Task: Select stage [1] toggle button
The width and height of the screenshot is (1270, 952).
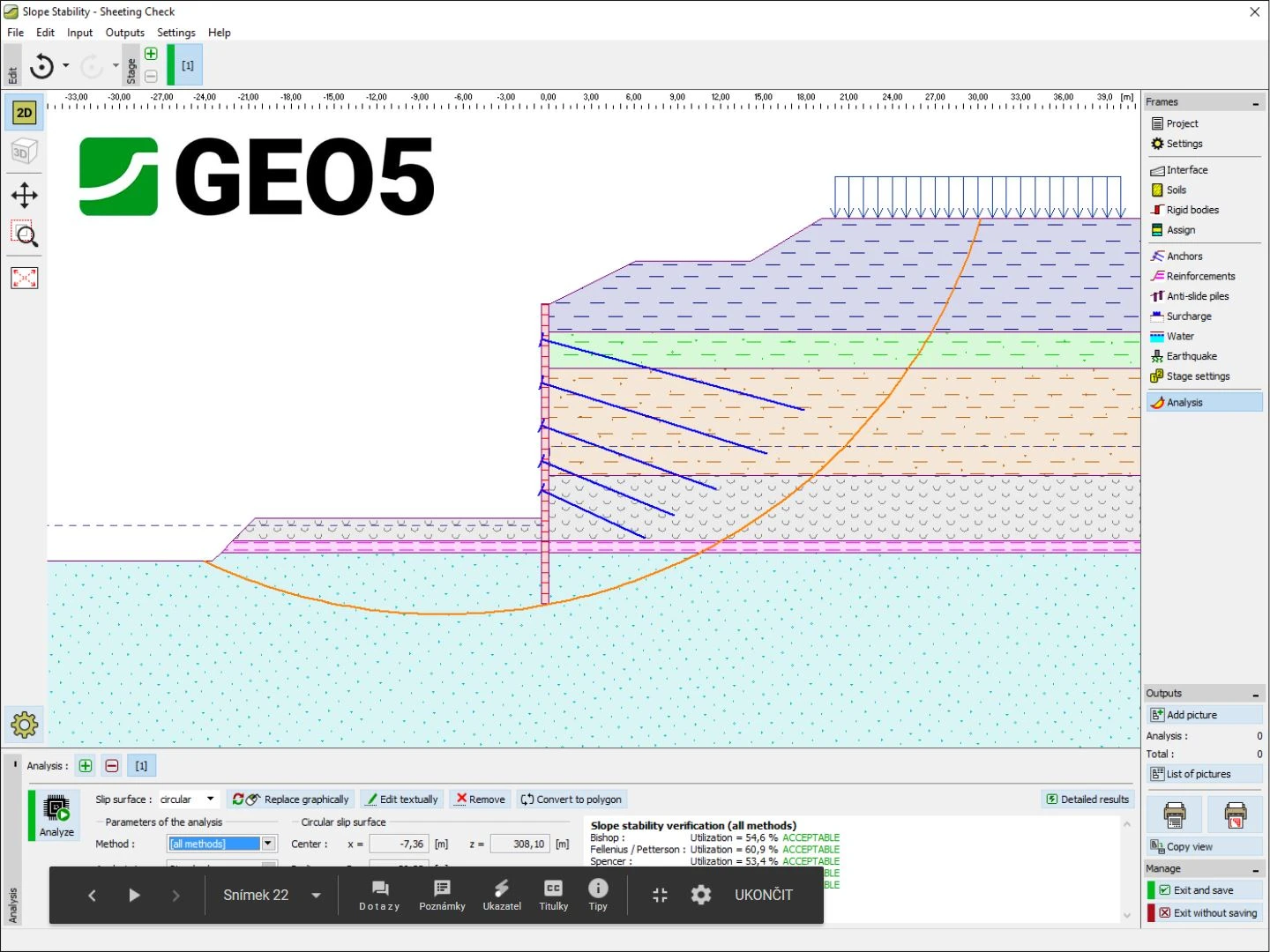Action: tap(188, 65)
